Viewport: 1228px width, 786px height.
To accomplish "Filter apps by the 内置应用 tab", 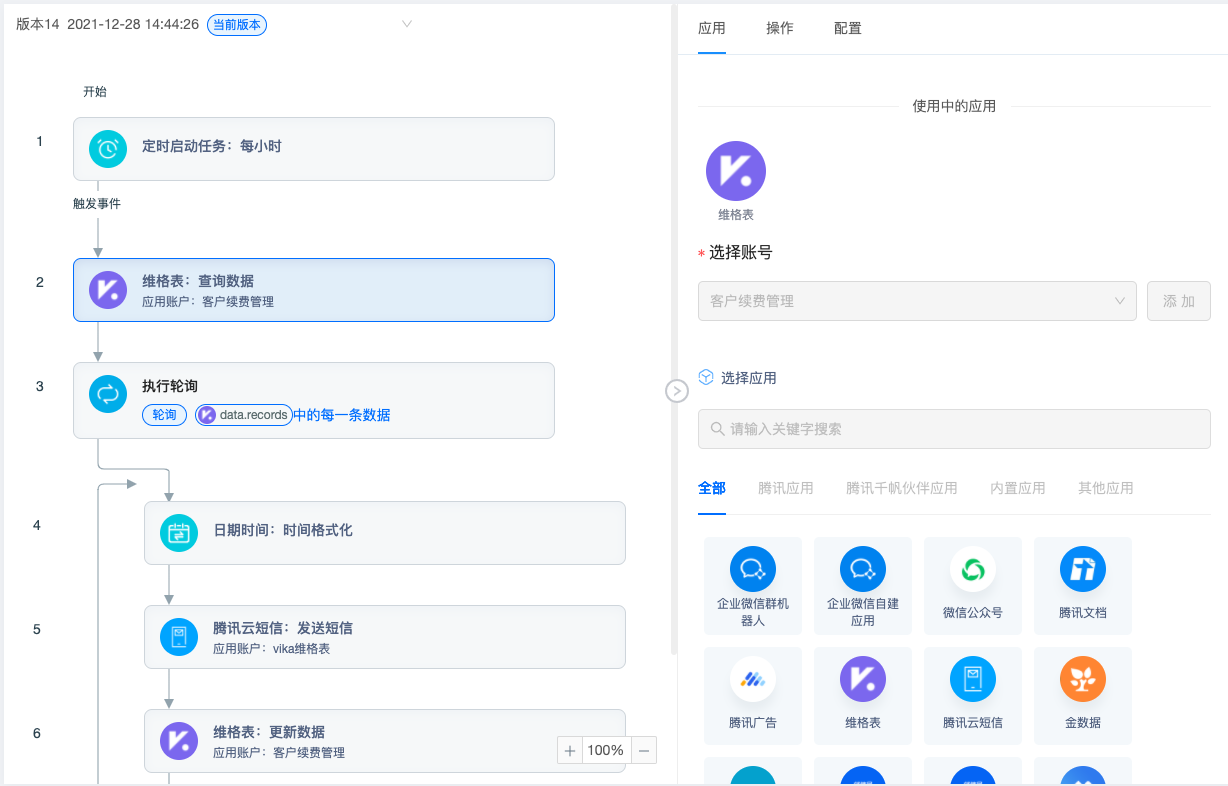I will coord(1018,488).
